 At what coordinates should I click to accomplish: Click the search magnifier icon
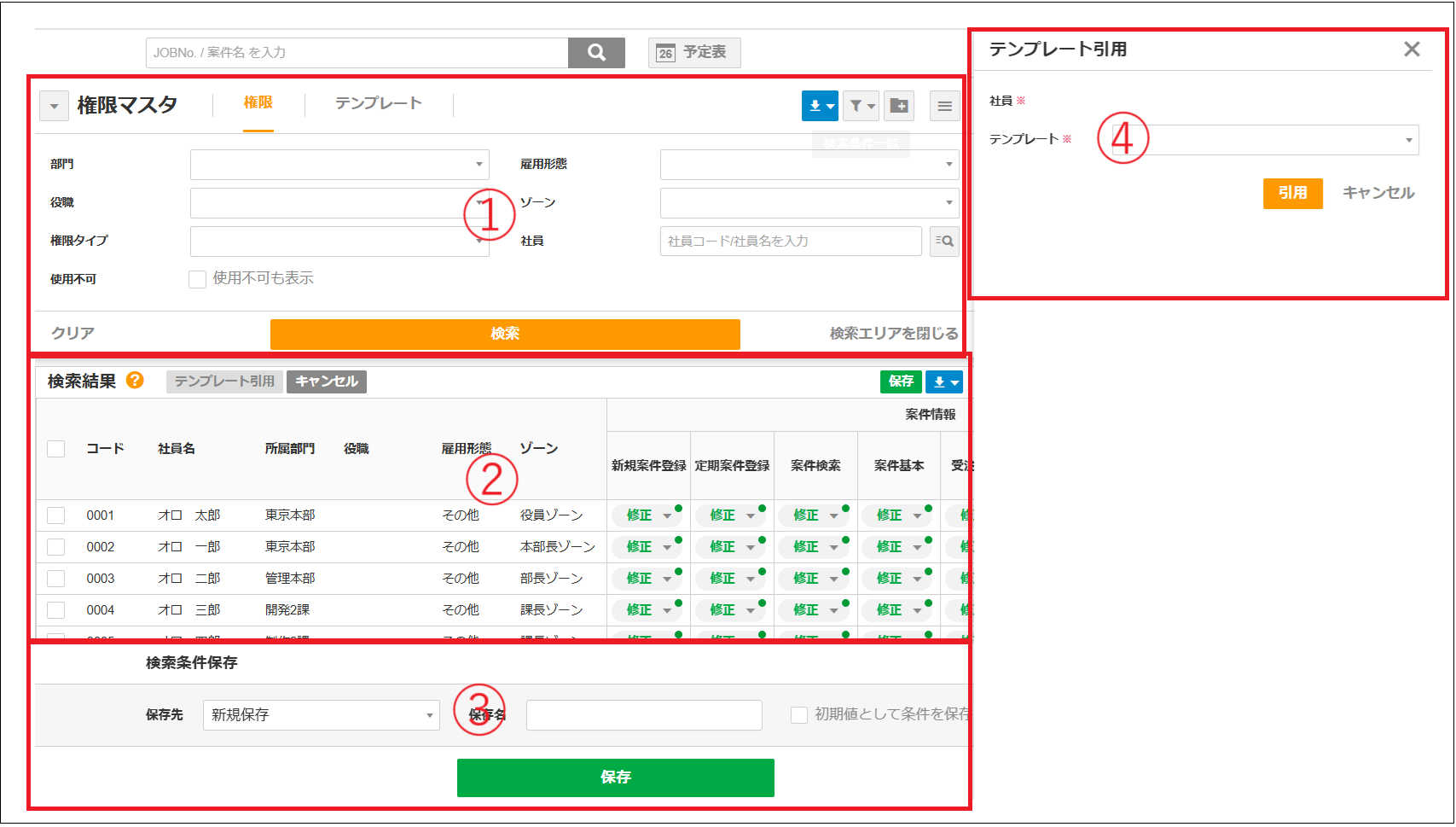[x=596, y=52]
